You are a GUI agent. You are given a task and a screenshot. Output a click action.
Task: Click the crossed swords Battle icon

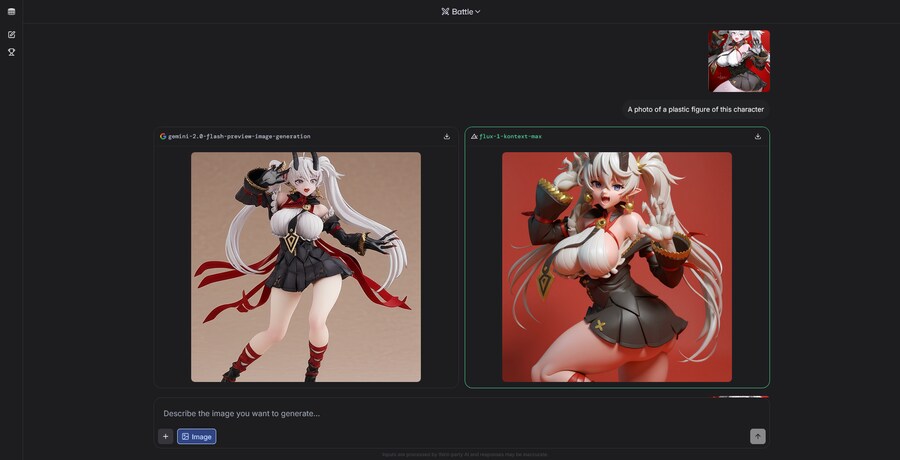click(445, 11)
